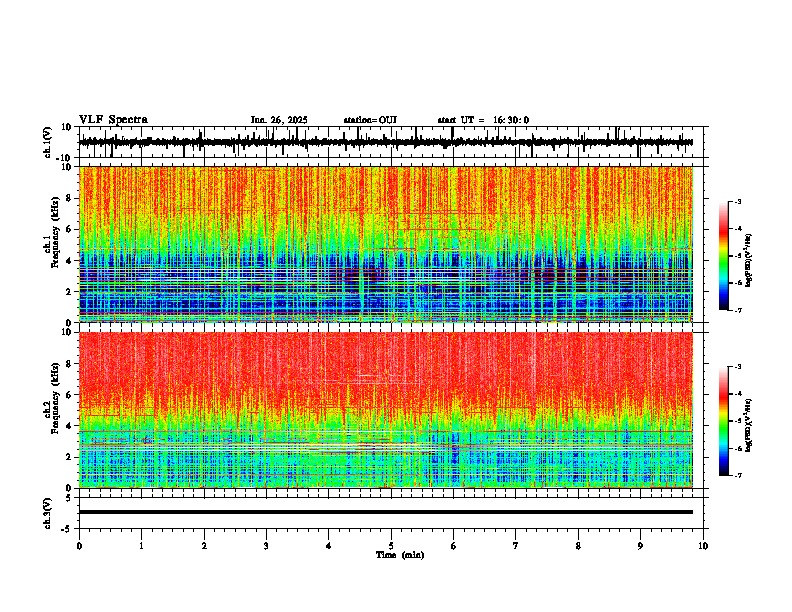Click inside the ch.2 frequency spectrogram

pyautogui.click(x=385, y=410)
